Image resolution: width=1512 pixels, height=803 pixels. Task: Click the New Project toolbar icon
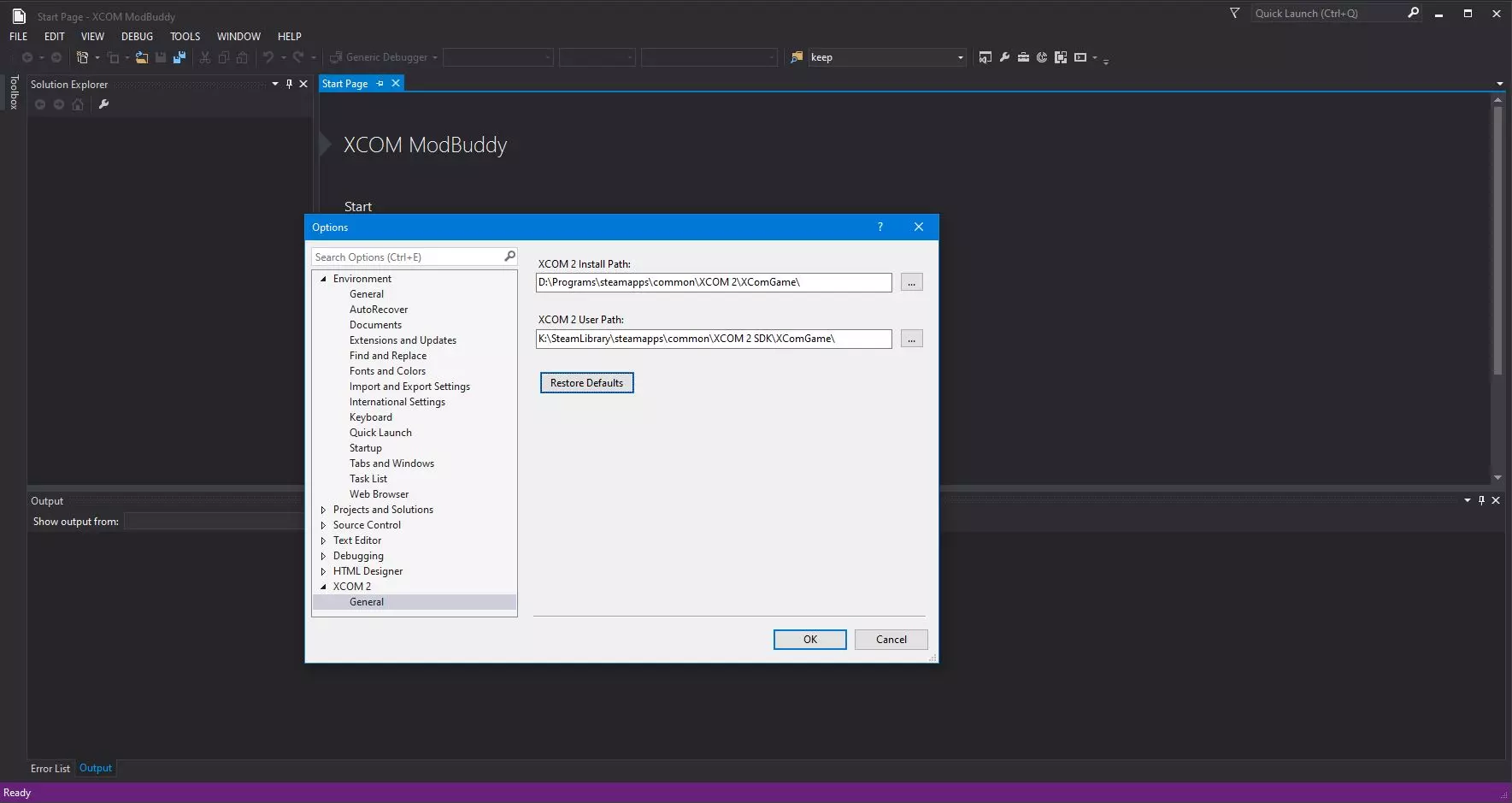tap(82, 57)
